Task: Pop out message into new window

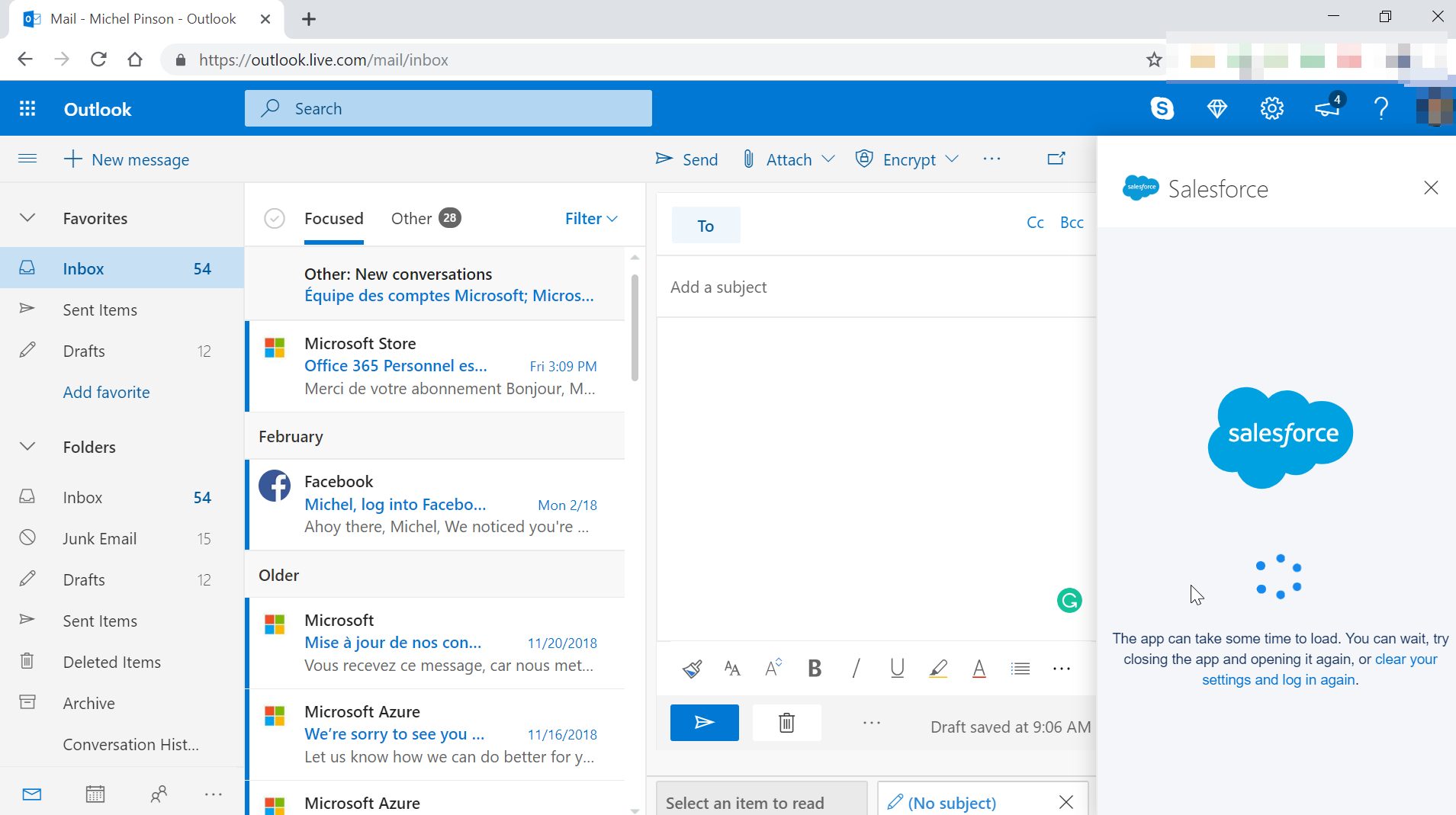Action: tap(1056, 159)
